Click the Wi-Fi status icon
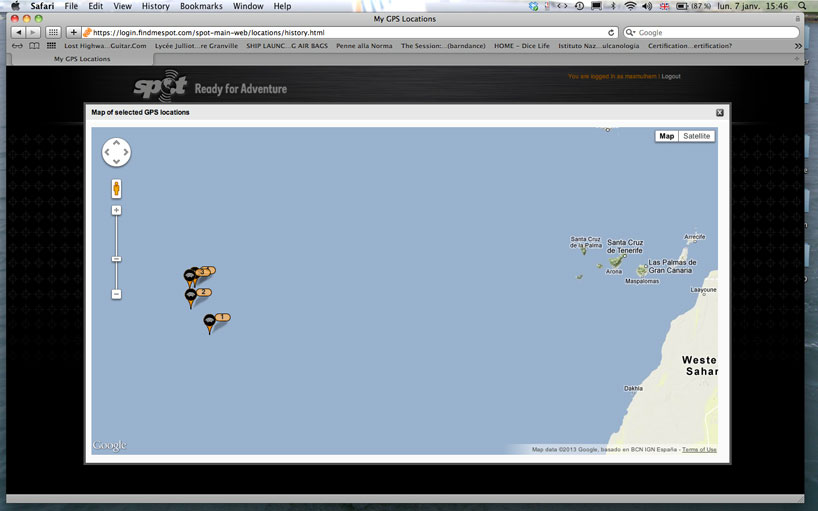 (x=630, y=6)
